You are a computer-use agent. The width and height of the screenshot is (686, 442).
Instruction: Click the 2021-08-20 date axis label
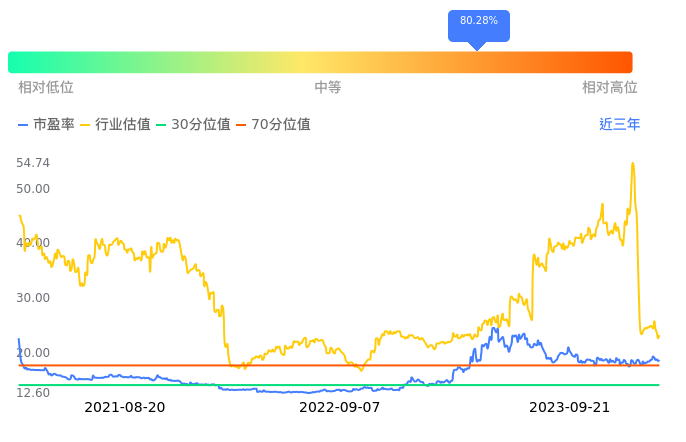[x=125, y=407]
